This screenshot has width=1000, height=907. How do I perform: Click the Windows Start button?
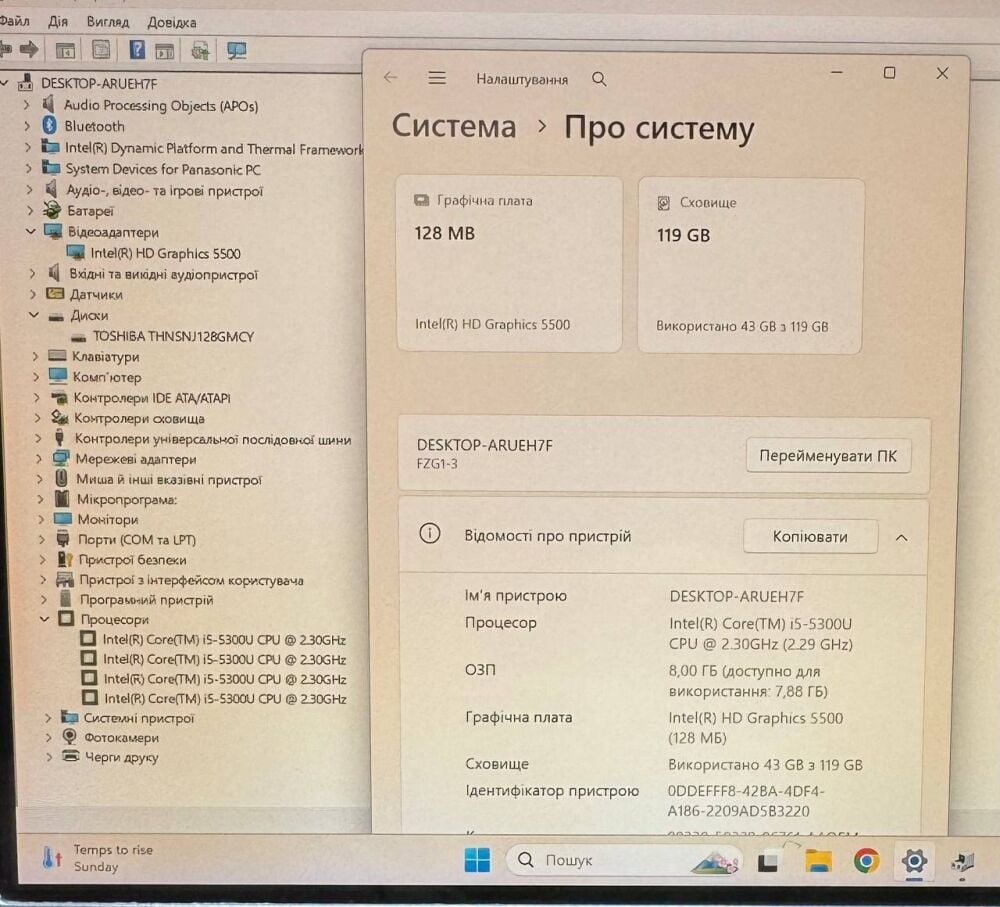click(478, 860)
